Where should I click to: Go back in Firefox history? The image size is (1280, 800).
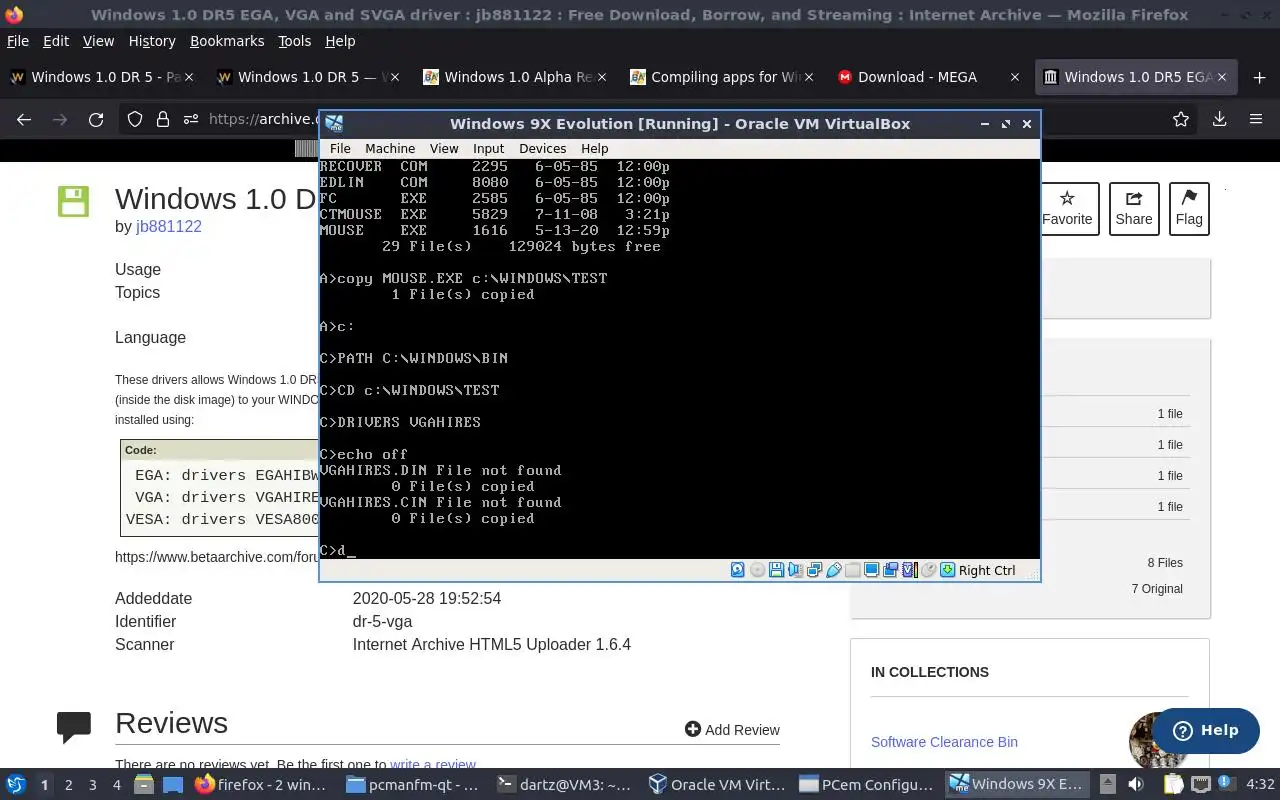tap(24, 119)
